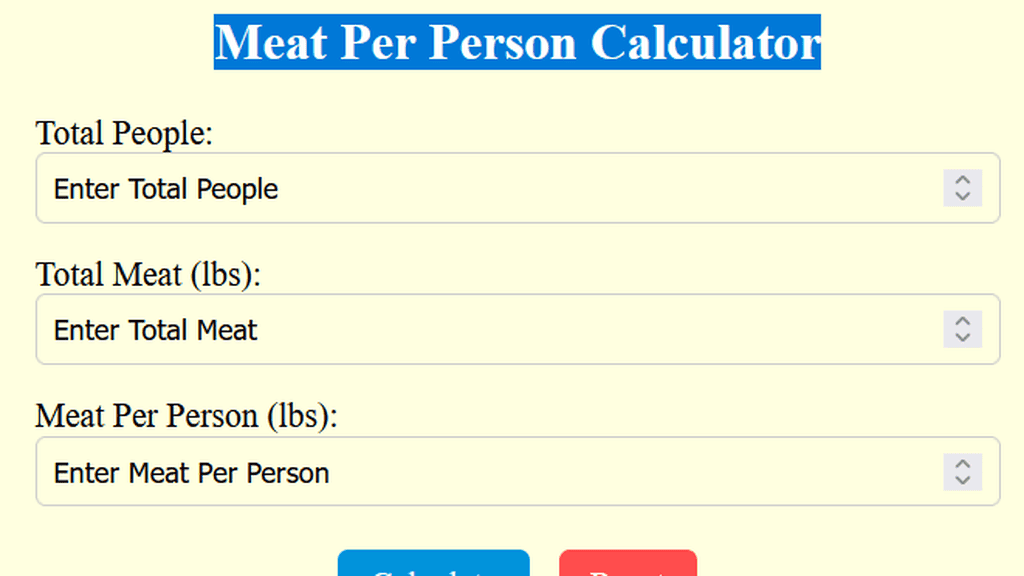The width and height of the screenshot is (1024, 576).
Task: Click the Total Meat increment stepper arrow
Action: click(962, 323)
